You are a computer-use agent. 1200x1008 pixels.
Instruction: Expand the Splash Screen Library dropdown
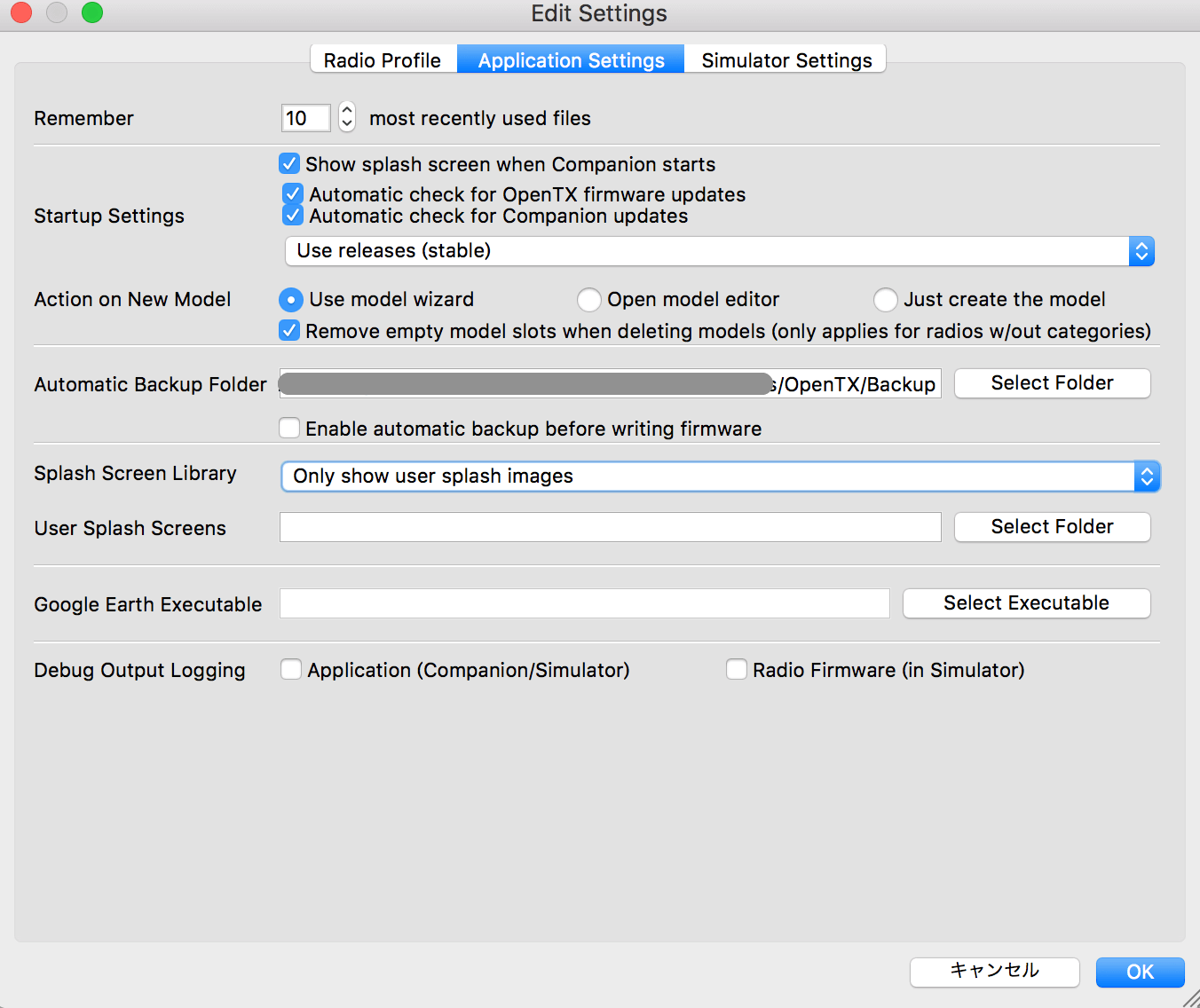click(x=720, y=476)
